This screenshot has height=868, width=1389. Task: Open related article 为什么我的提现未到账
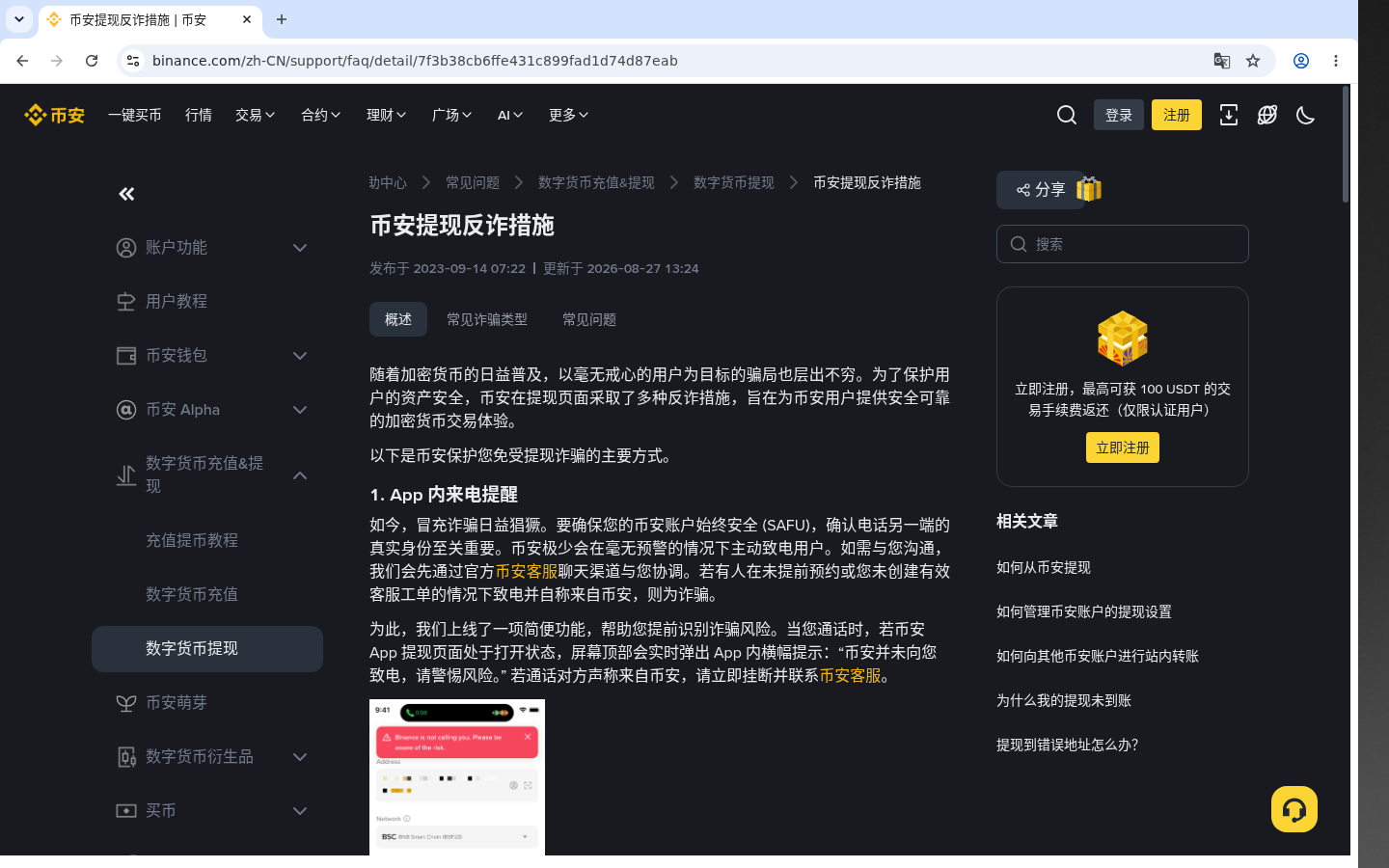coord(1064,701)
